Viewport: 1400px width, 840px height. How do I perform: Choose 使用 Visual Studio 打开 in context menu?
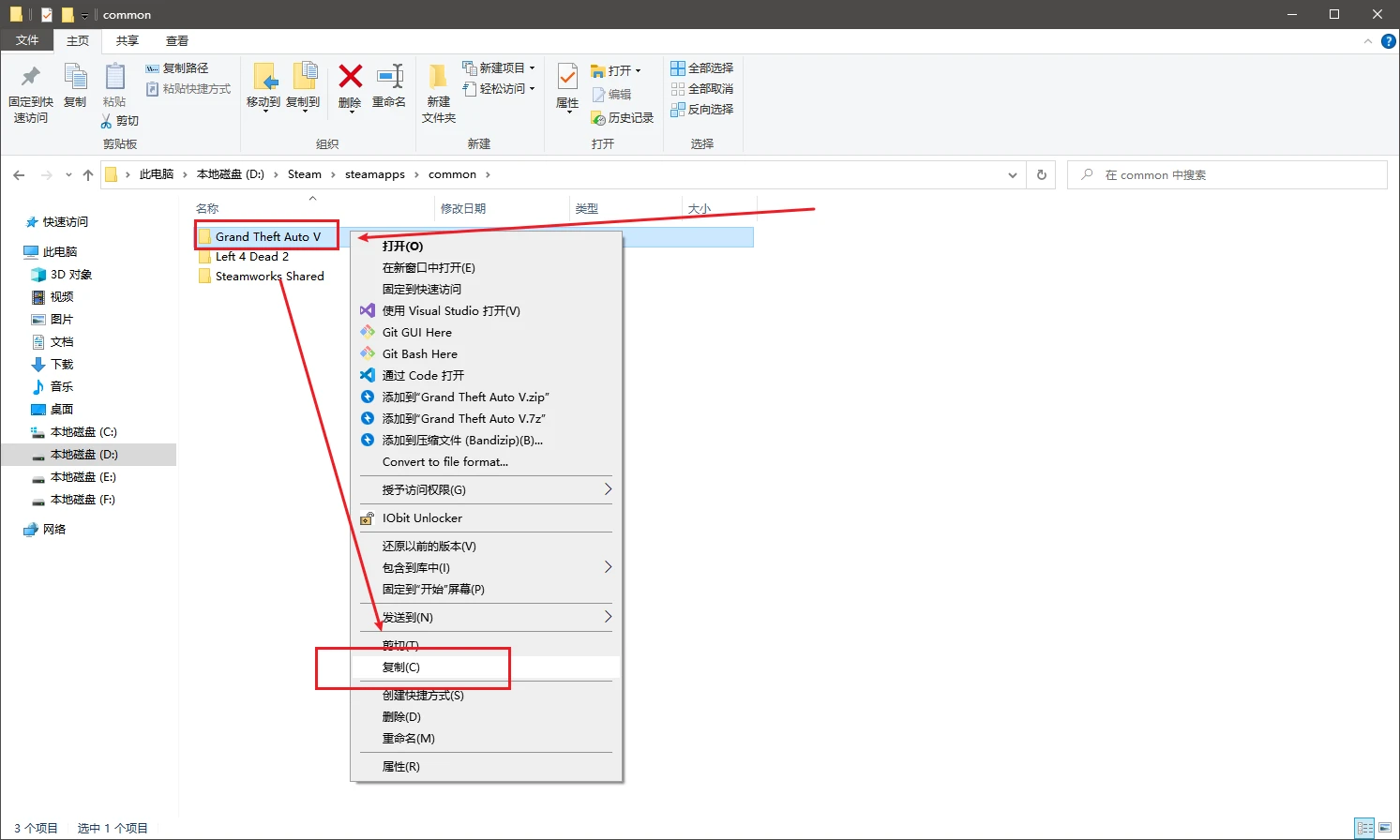click(x=486, y=311)
